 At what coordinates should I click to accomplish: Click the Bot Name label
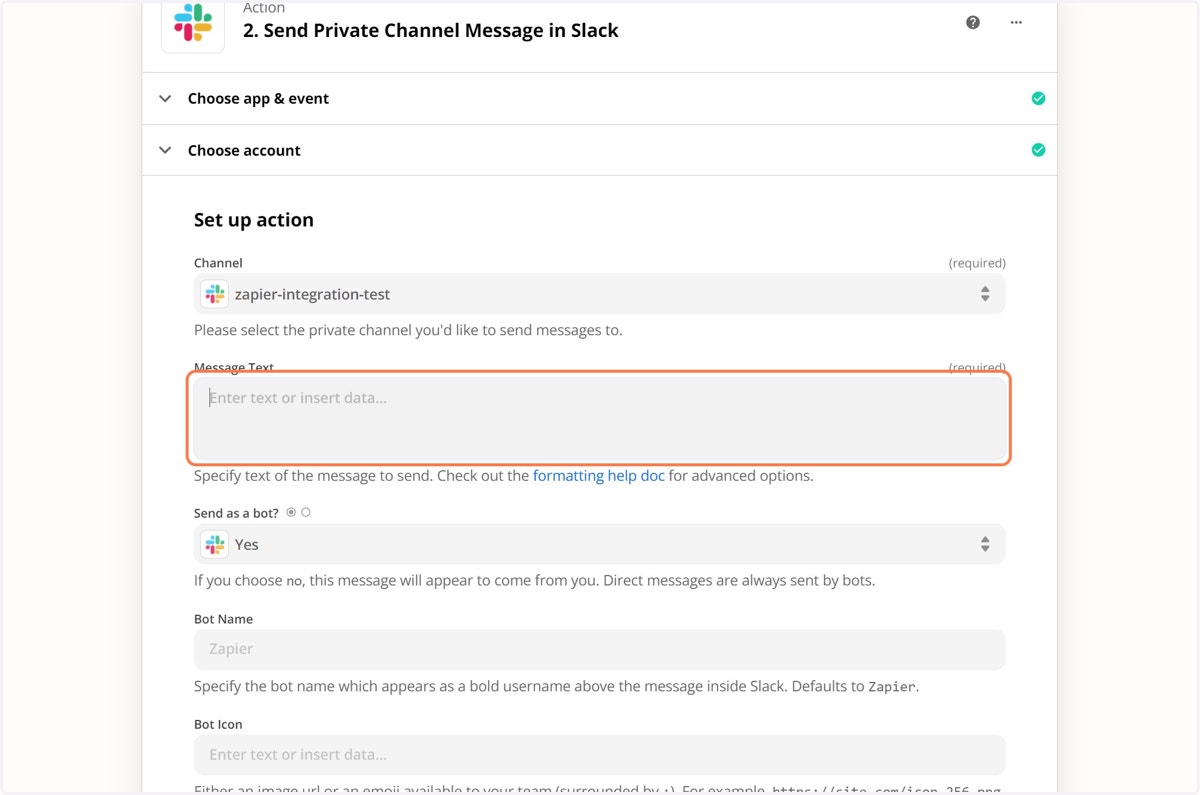(223, 619)
